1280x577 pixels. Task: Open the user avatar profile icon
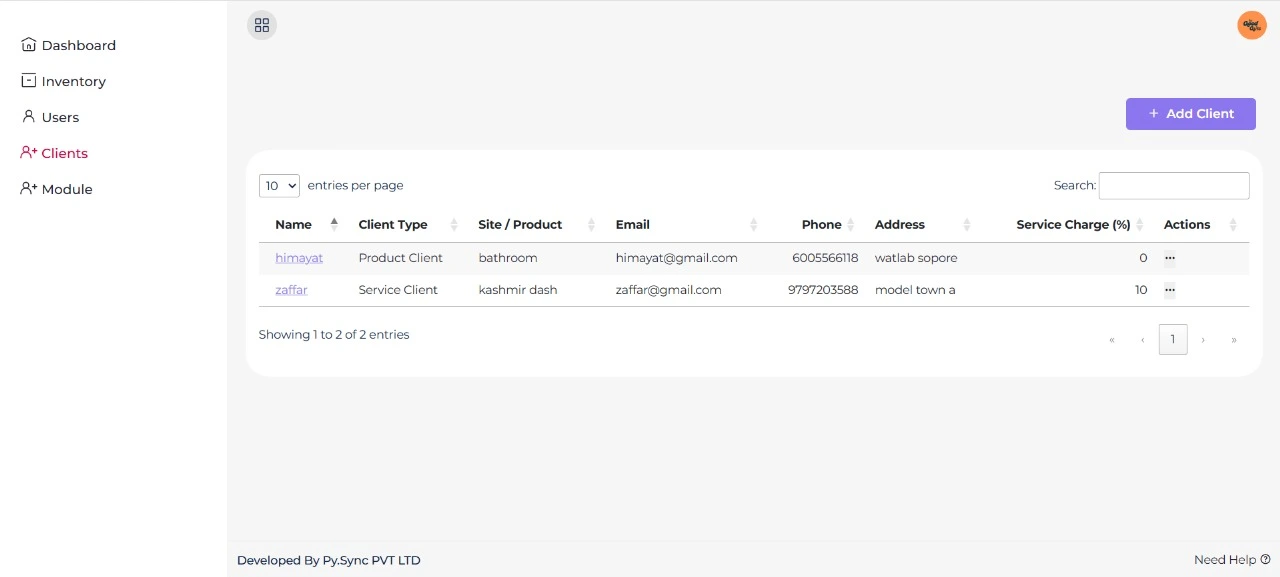tap(1251, 25)
